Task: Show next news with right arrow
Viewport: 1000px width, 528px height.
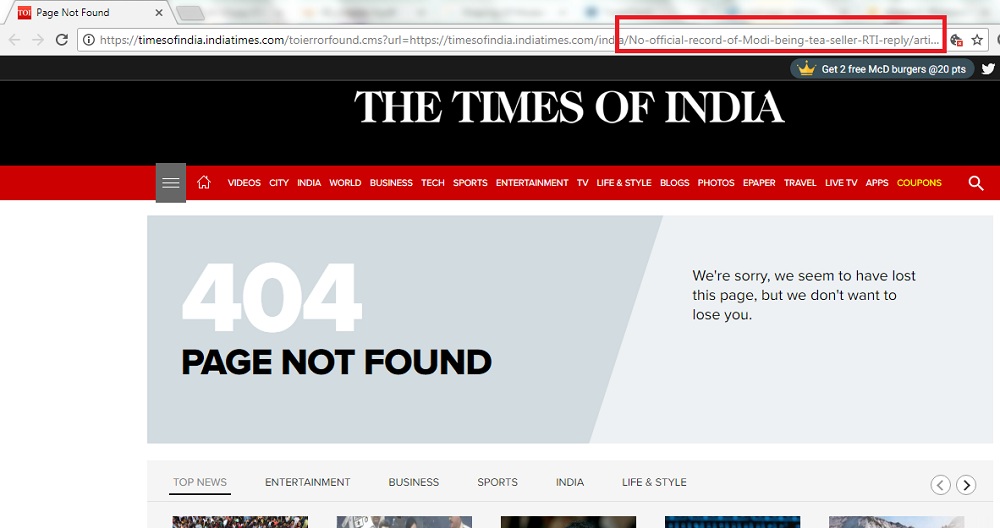Action: 966,485
